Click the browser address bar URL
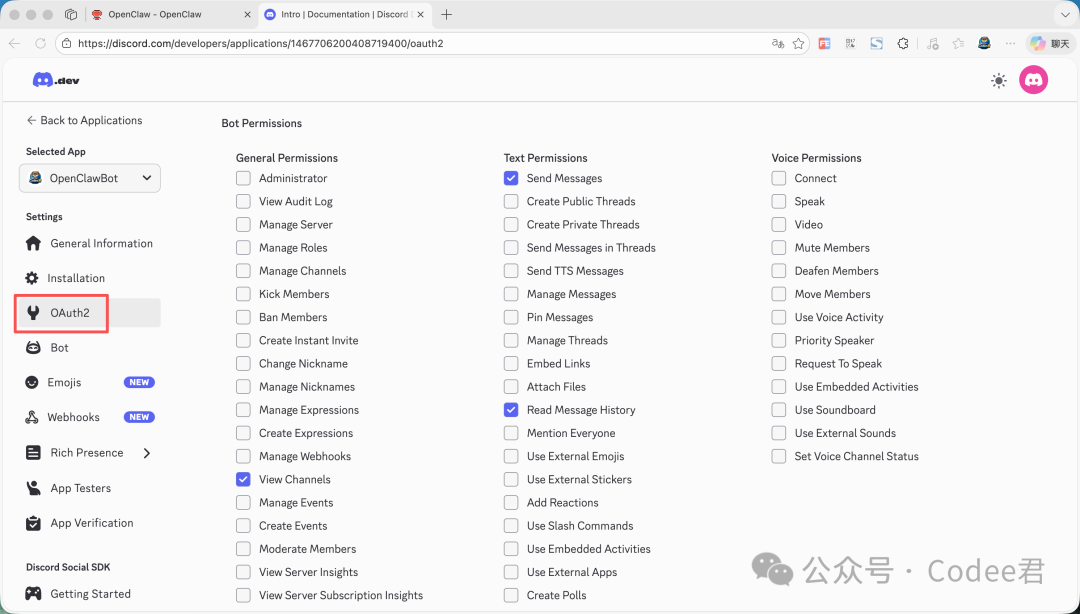Image resolution: width=1080 pixels, height=614 pixels. tap(260, 43)
